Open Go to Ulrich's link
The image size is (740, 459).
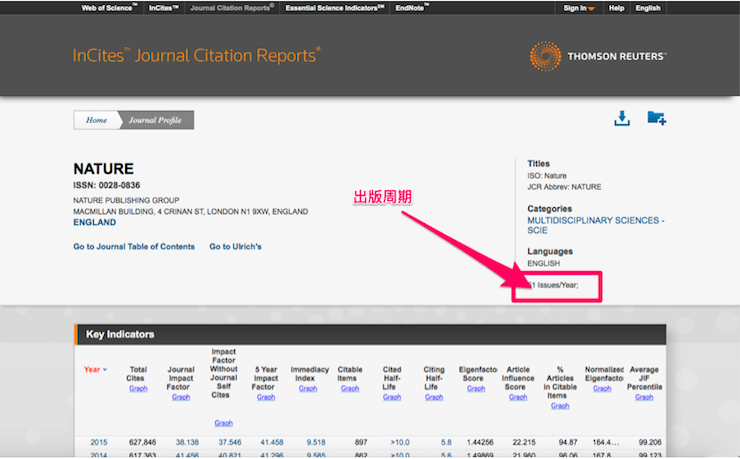tap(235, 247)
